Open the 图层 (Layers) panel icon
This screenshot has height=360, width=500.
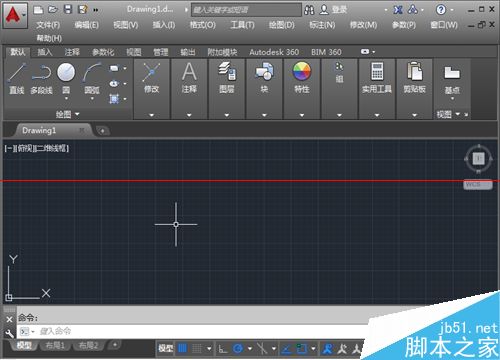coord(227,78)
